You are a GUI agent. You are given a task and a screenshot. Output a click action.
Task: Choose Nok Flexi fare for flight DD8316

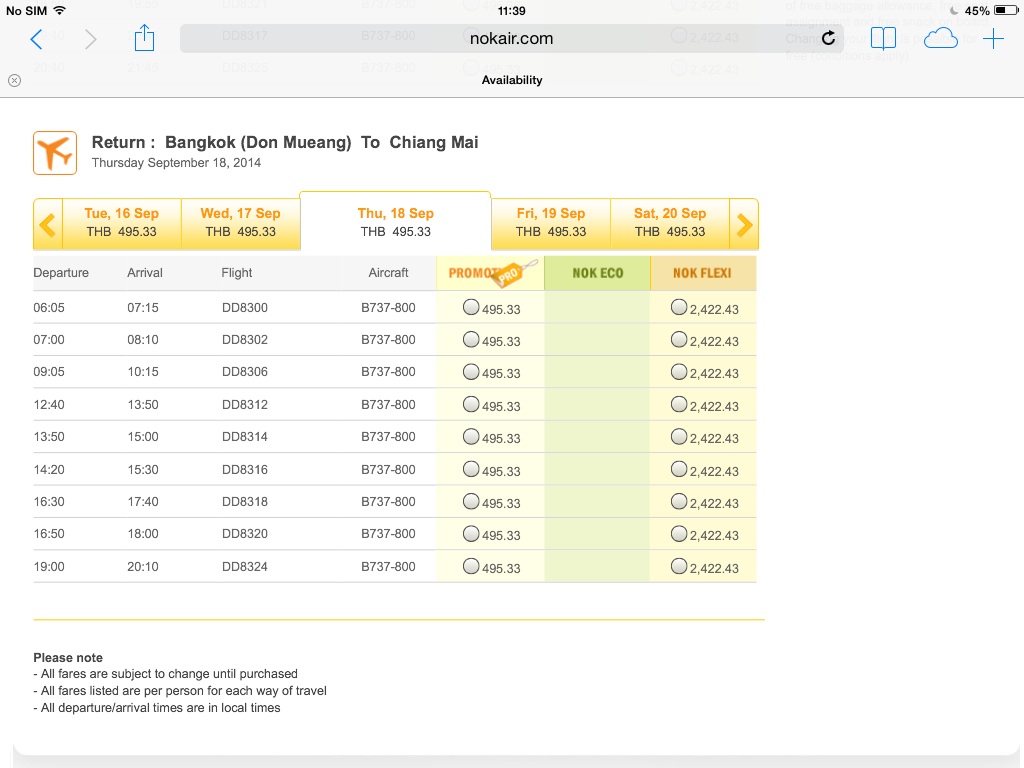coord(679,469)
